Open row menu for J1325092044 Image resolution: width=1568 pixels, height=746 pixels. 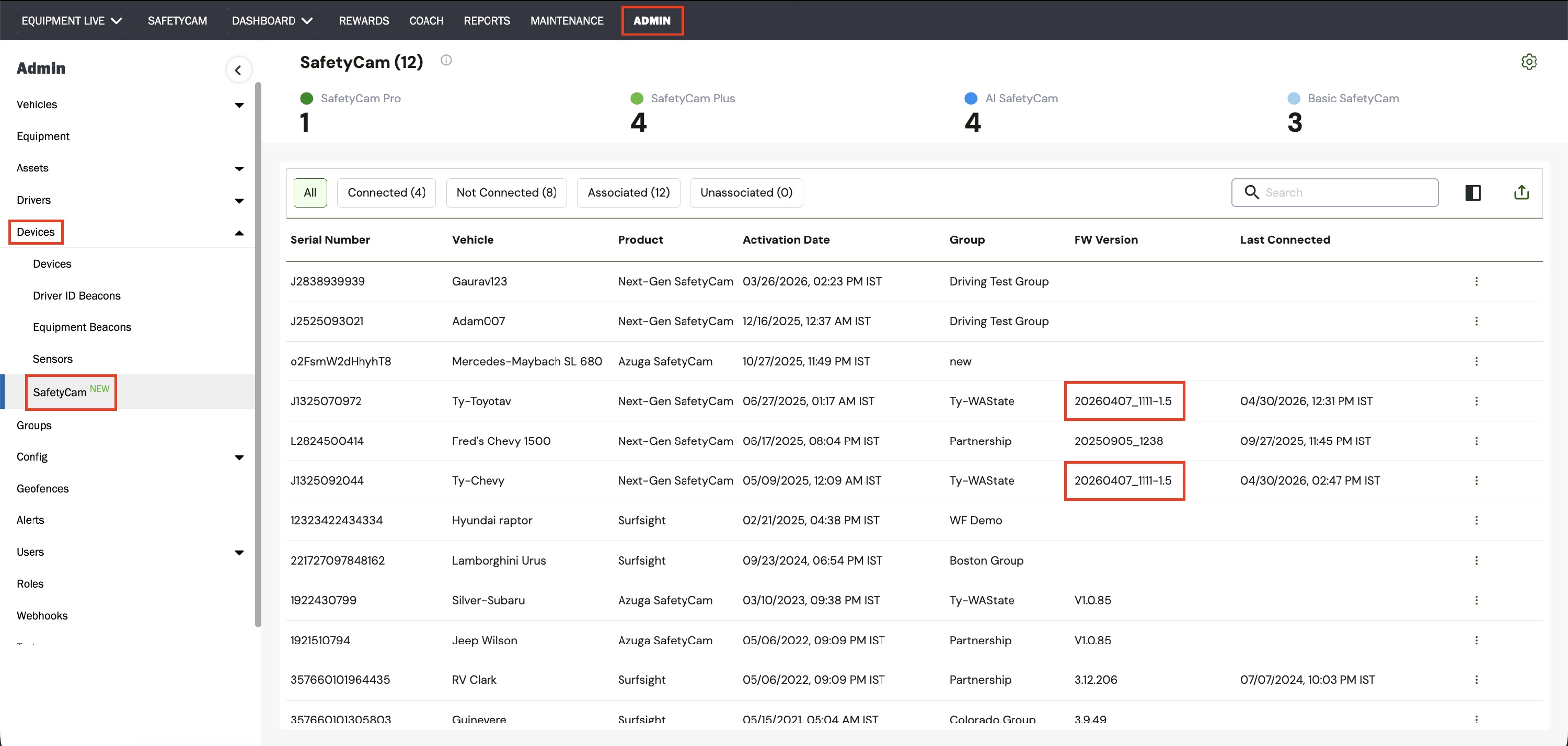(1476, 480)
